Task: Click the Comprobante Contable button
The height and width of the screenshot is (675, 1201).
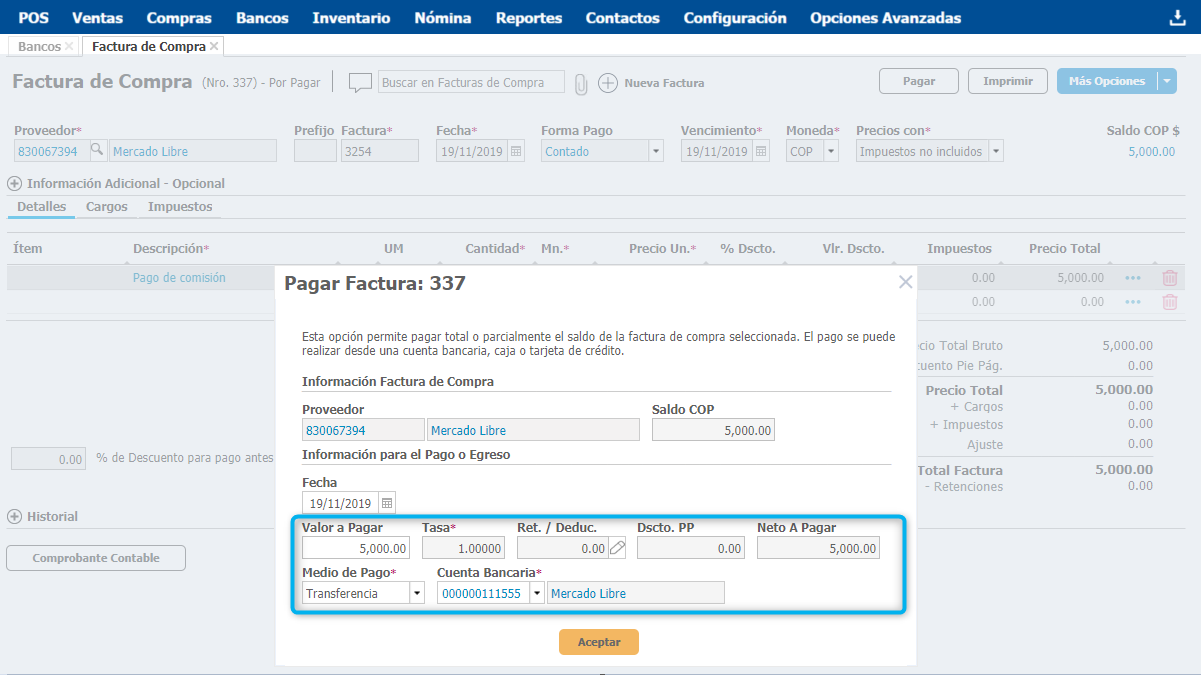Action: point(96,558)
